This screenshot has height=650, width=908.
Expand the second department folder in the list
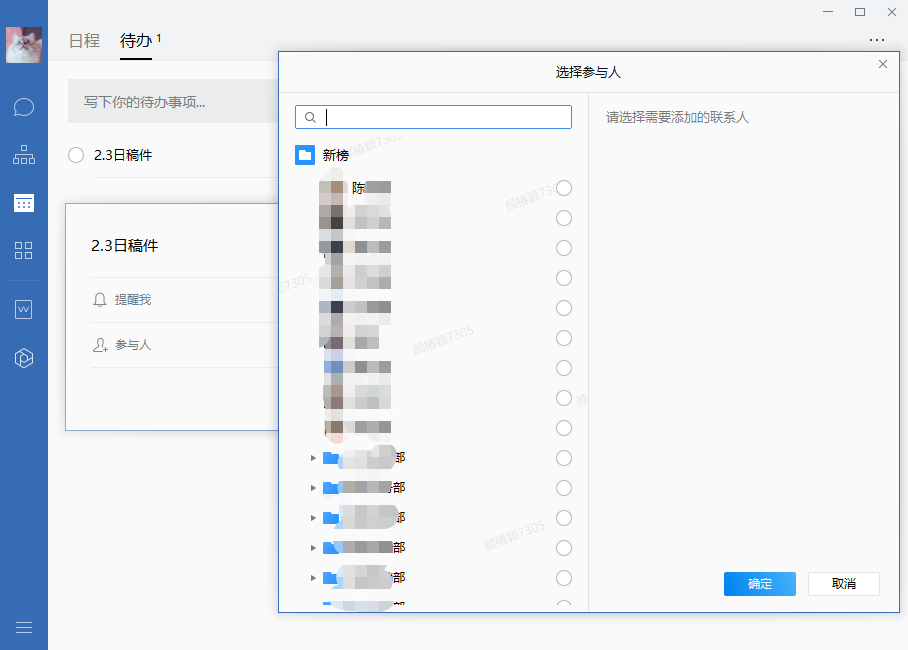pyautogui.click(x=313, y=488)
